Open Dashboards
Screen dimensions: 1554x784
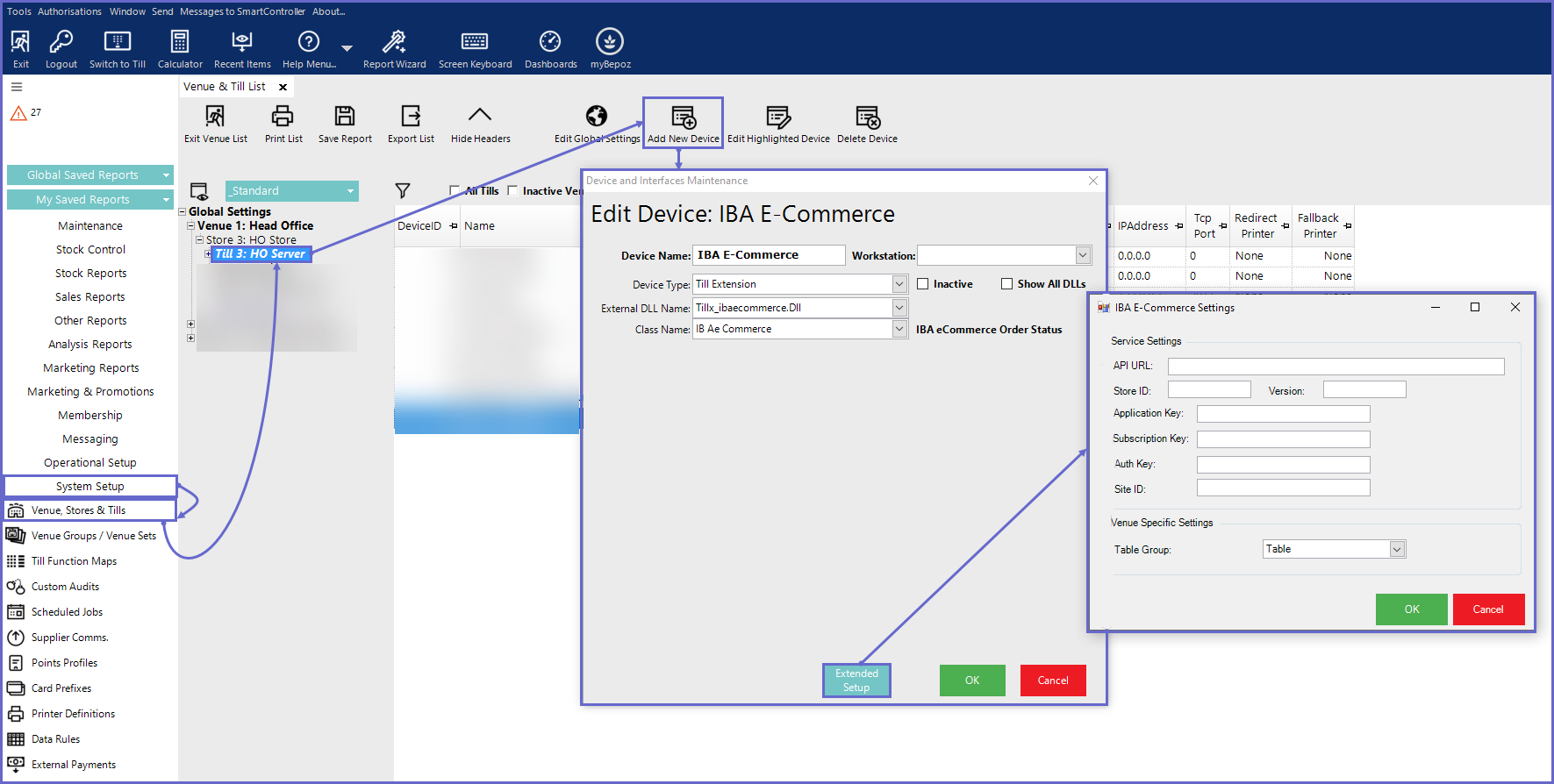[550, 49]
